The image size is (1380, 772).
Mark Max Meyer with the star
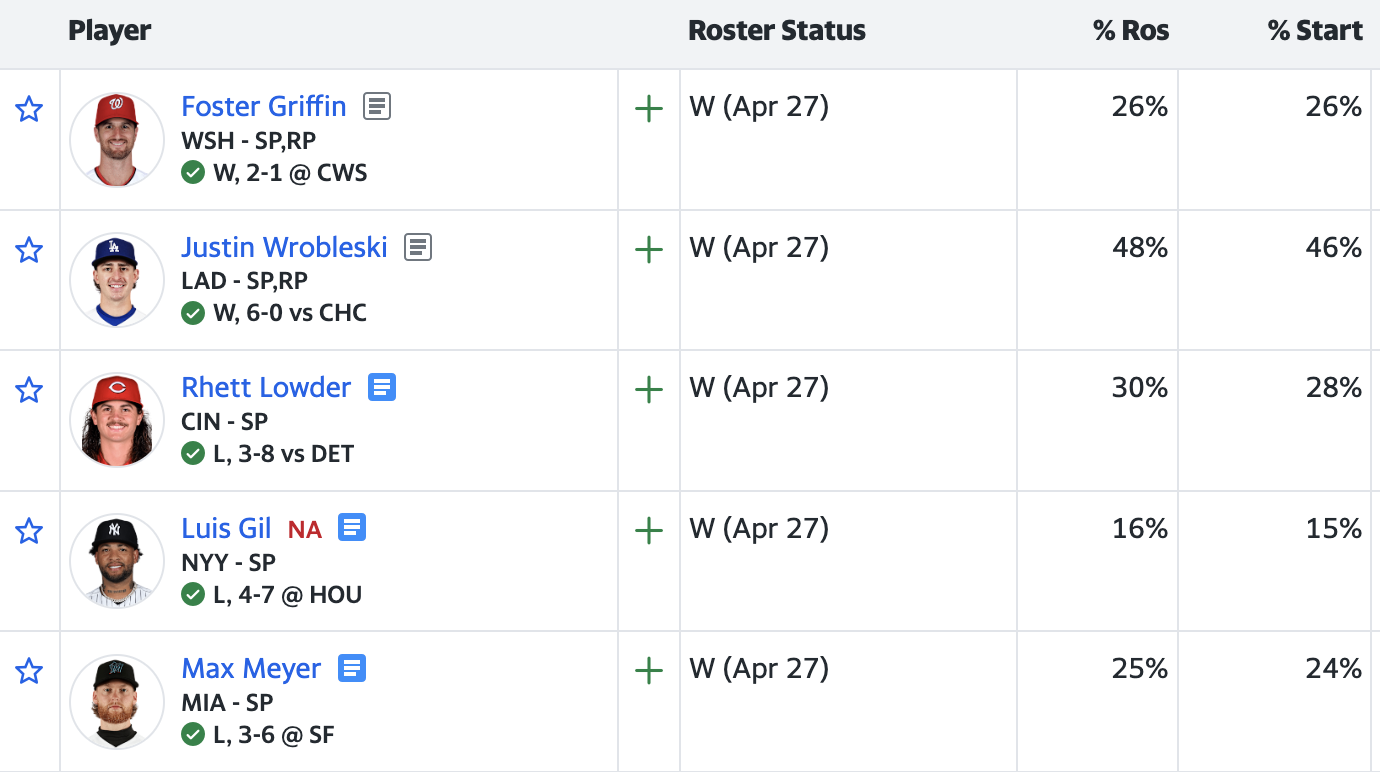(29, 671)
